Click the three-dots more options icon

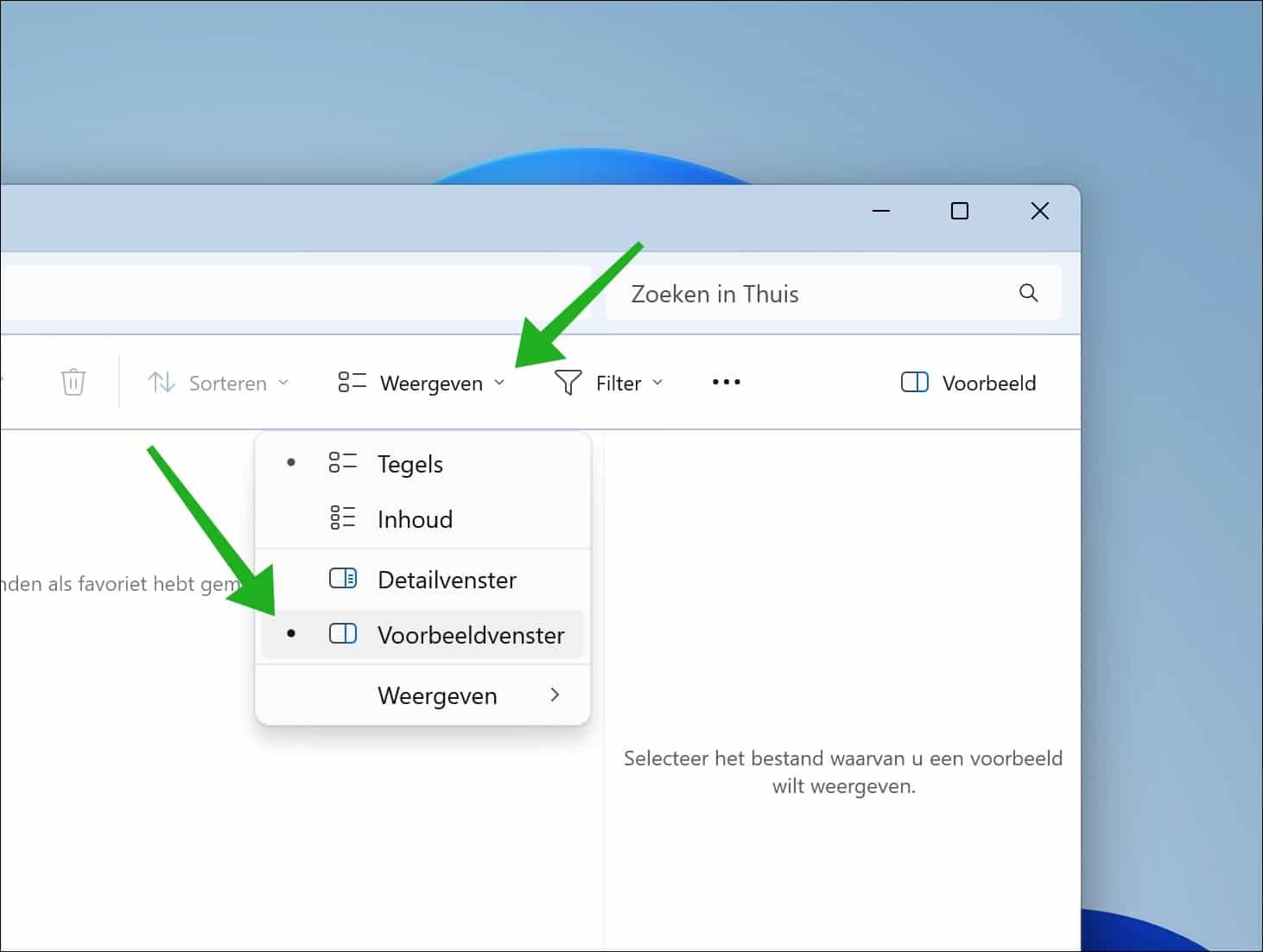(x=726, y=381)
